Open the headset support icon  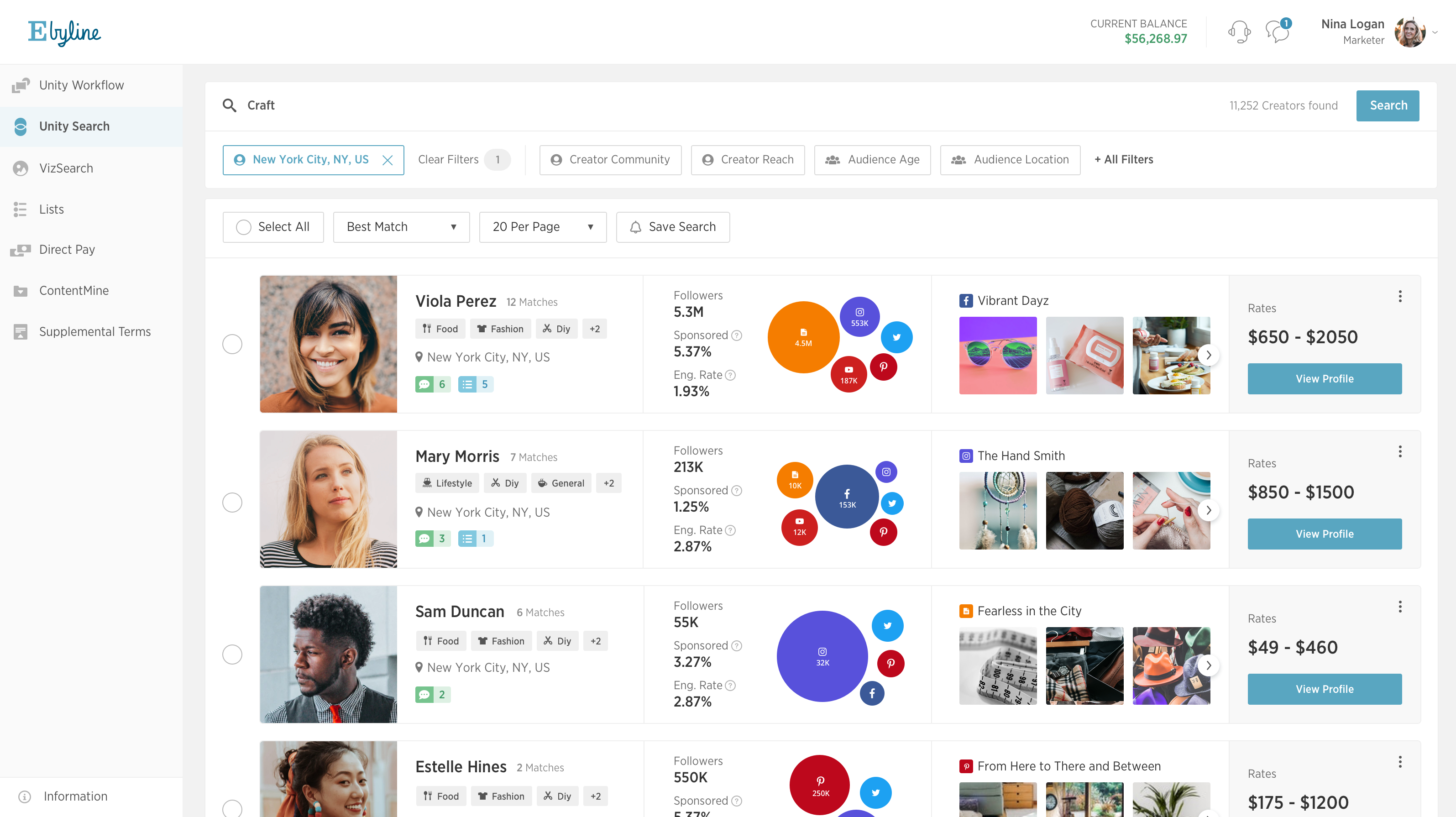(1239, 31)
